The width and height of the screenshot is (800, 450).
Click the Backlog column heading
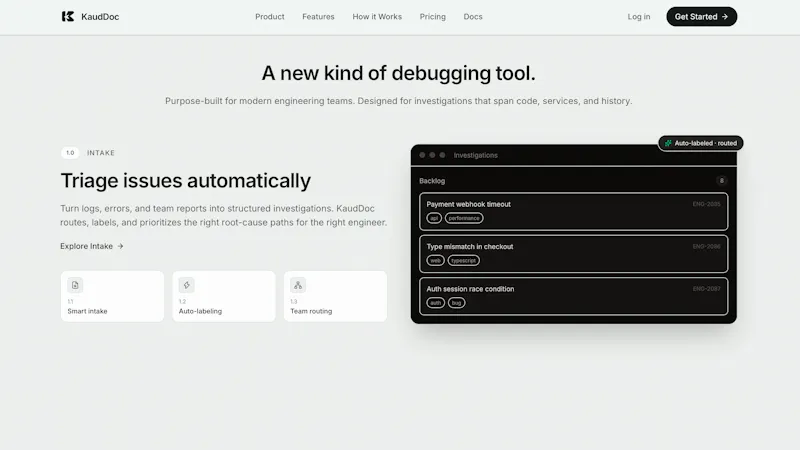click(x=432, y=181)
